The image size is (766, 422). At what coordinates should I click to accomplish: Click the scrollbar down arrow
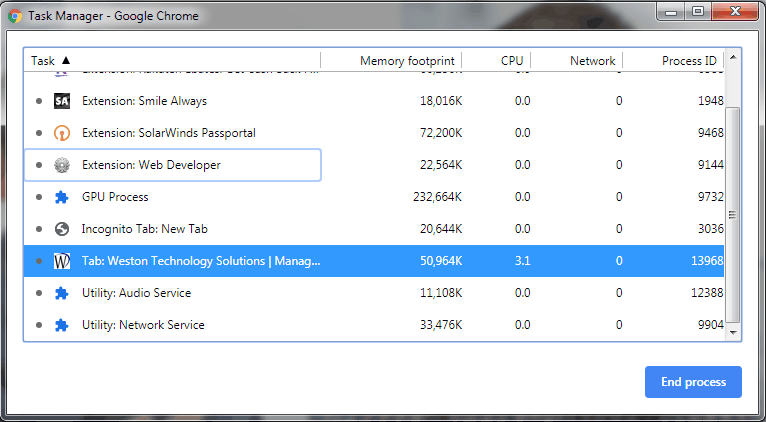(x=732, y=333)
